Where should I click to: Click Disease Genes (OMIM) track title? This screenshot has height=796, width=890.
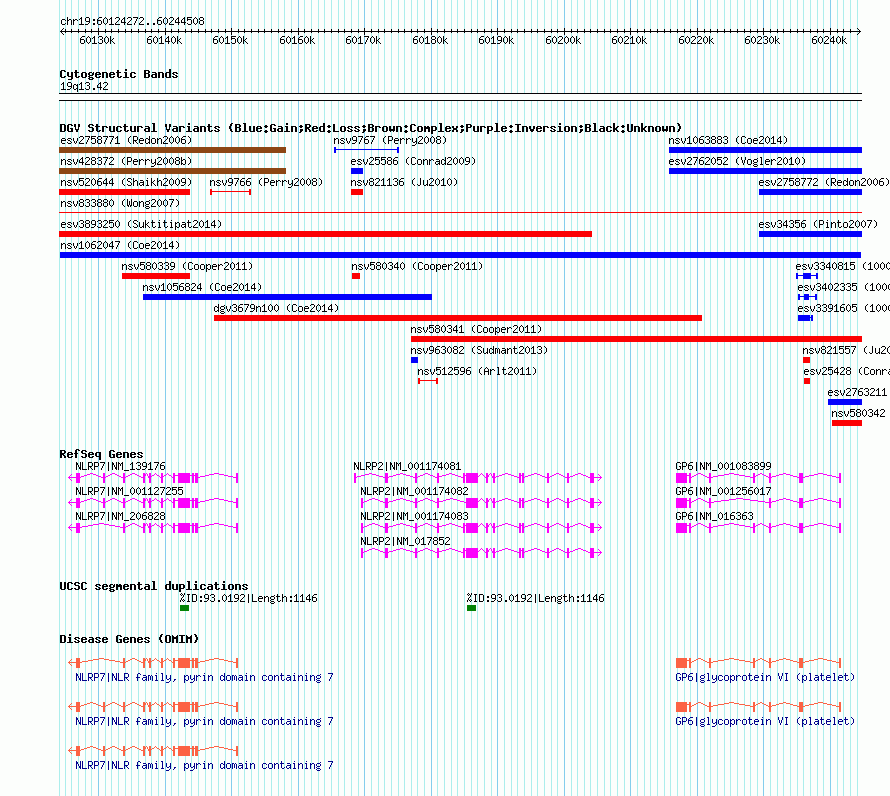[129, 639]
